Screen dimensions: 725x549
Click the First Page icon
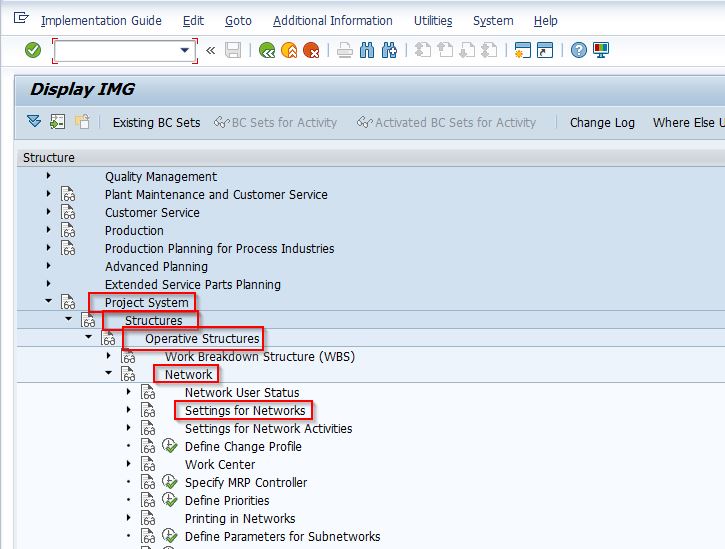(x=422, y=50)
